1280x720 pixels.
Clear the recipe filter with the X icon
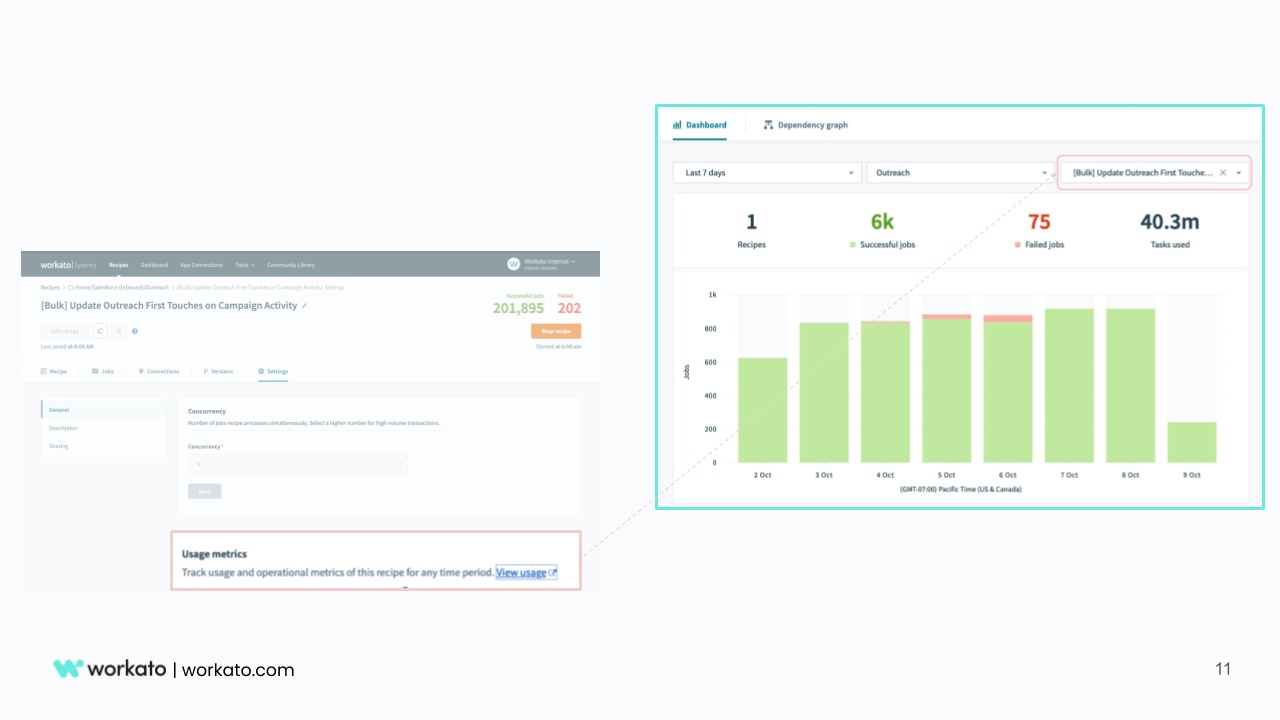1223,173
